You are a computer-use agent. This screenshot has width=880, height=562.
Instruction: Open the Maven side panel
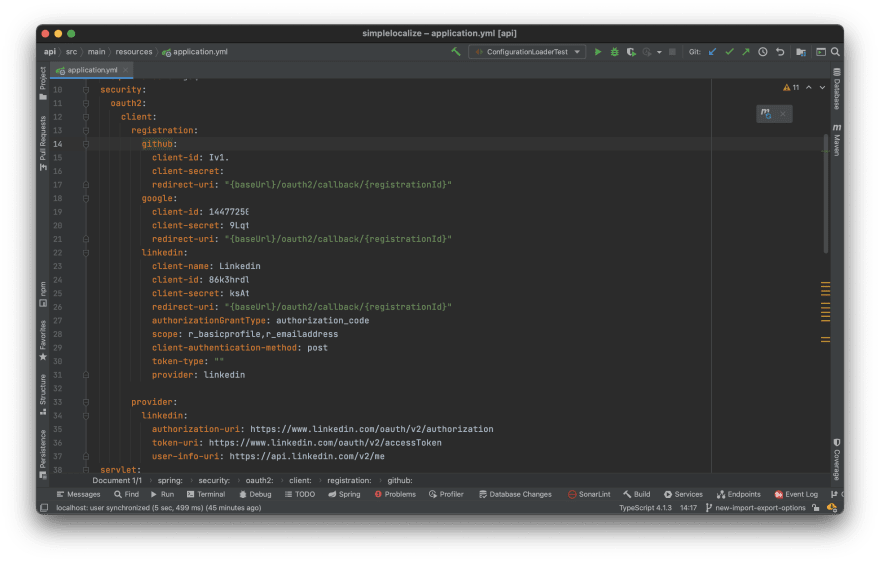(x=836, y=140)
